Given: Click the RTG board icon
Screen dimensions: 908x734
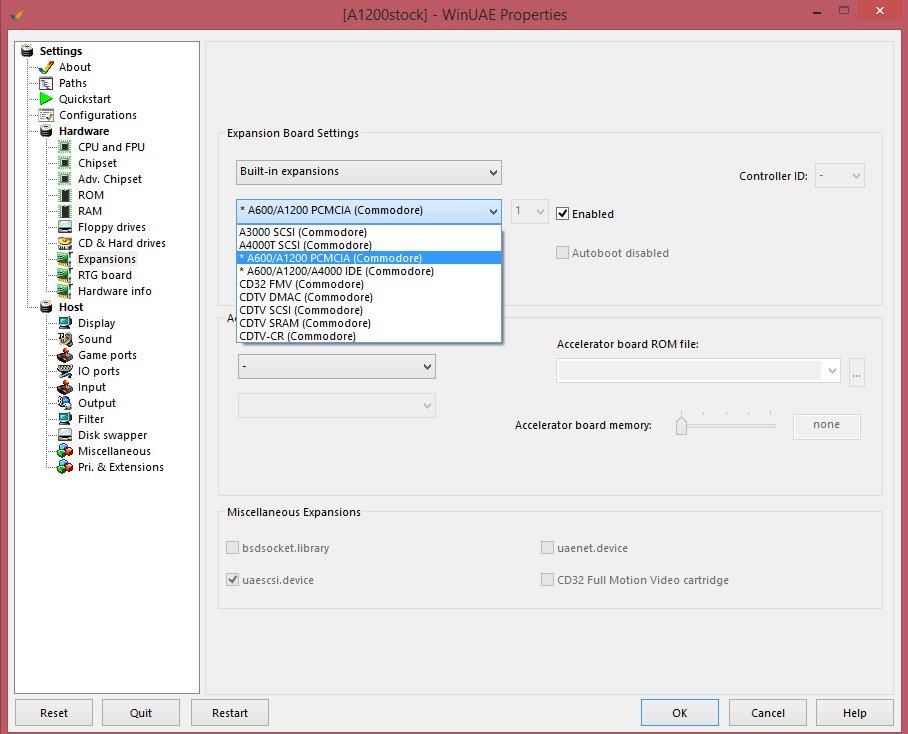Looking at the screenshot, I should 65,275.
